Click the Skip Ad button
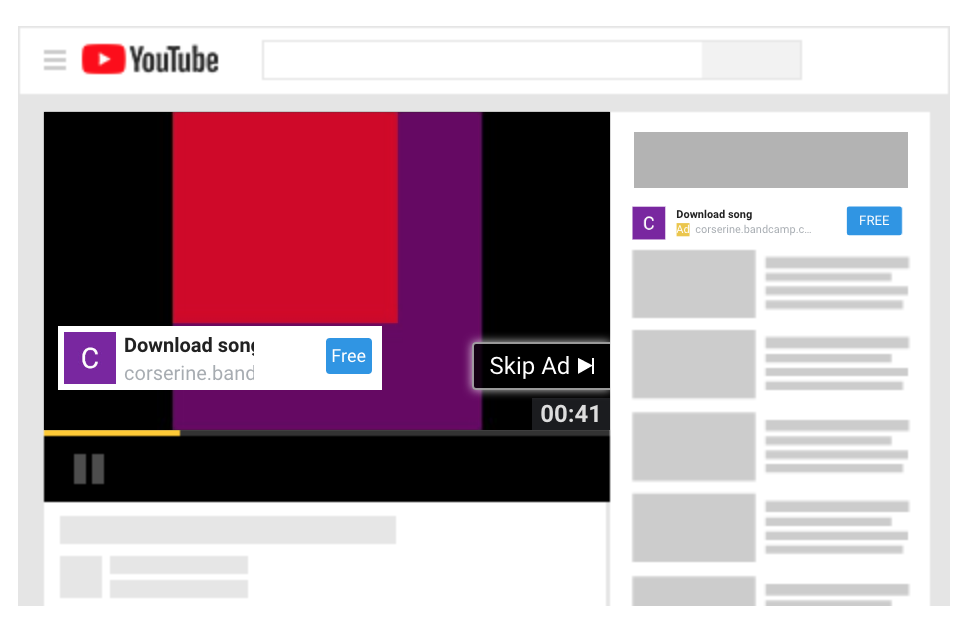Viewport: 978px width, 642px height. [x=541, y=366]
